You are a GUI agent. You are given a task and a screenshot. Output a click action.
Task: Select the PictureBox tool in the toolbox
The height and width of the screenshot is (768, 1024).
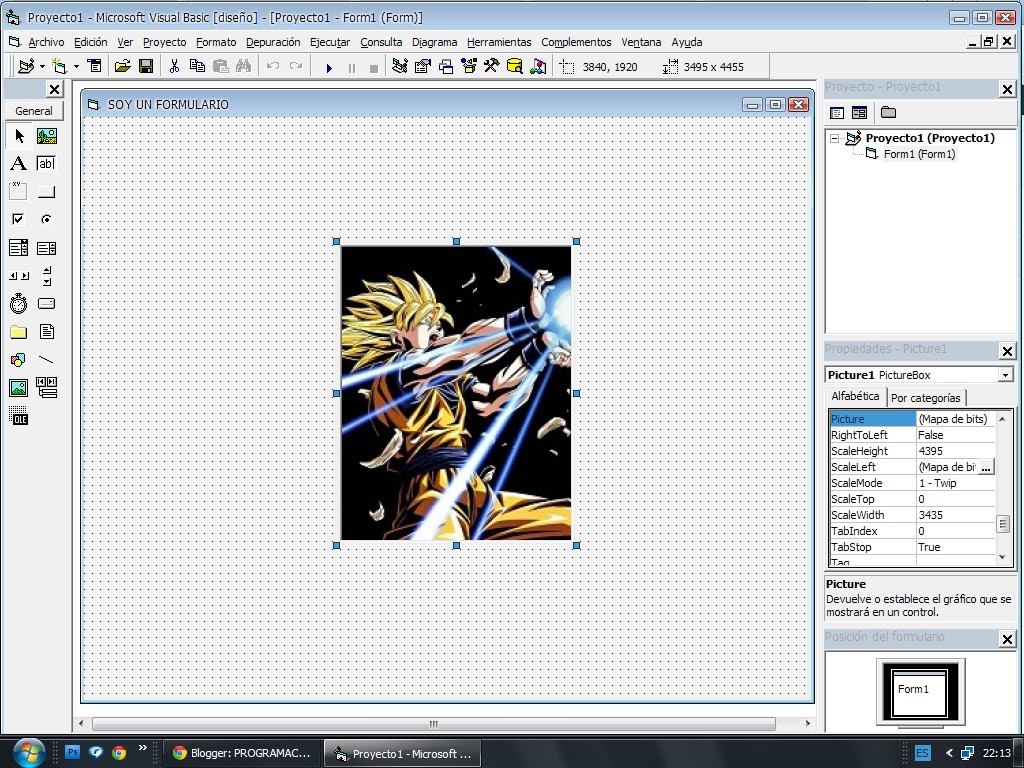click(46, 134)
